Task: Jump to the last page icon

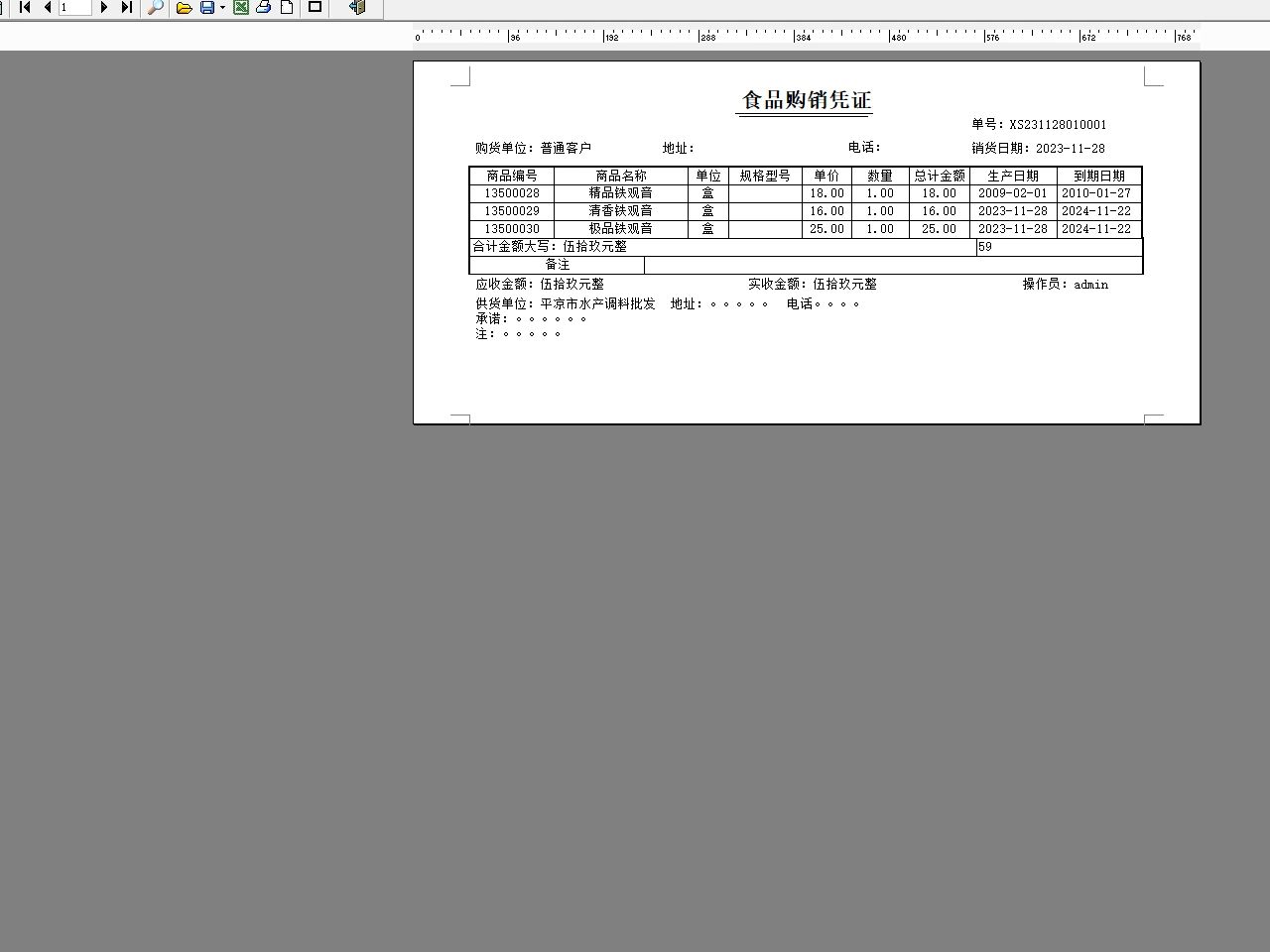Action: 126,7
